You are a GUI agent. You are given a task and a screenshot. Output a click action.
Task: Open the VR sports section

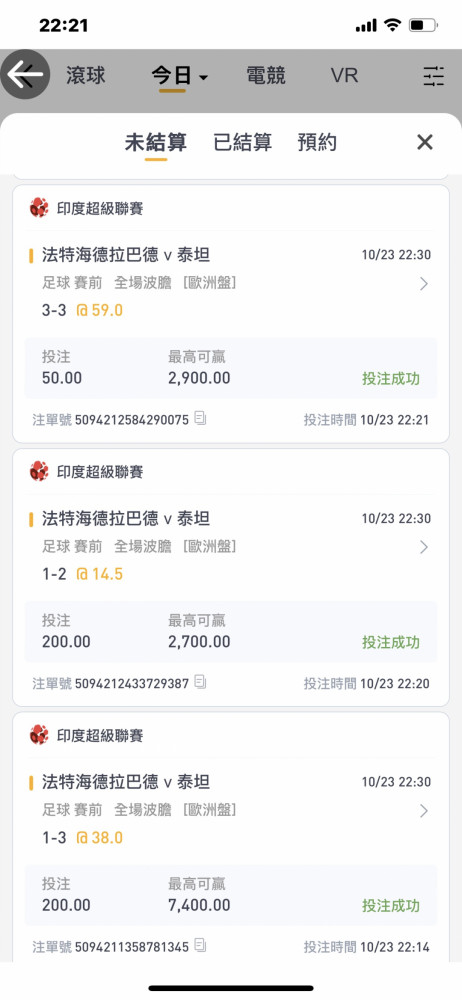click(x=345, y=76)
